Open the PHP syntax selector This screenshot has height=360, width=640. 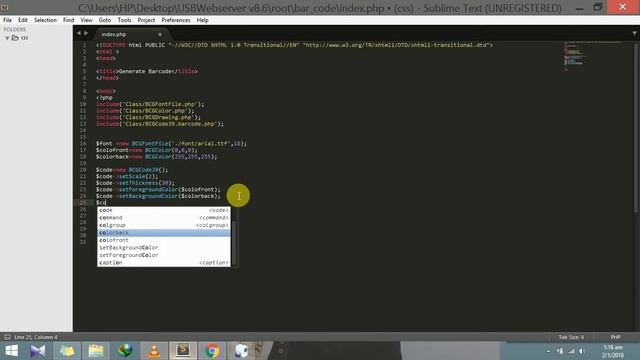coord(616,337)
